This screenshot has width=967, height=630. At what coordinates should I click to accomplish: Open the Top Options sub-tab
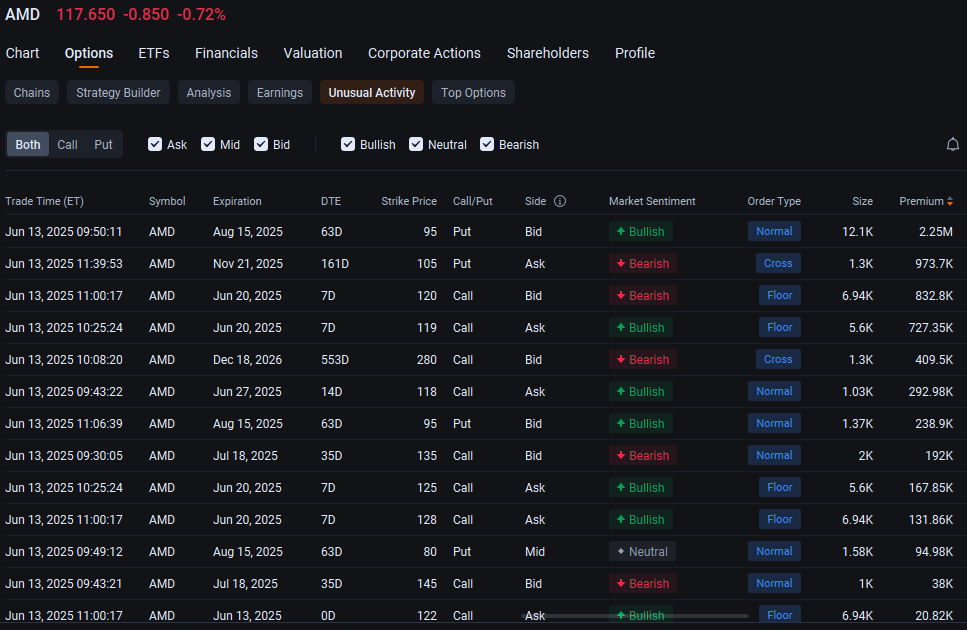[x=473, y=92]
